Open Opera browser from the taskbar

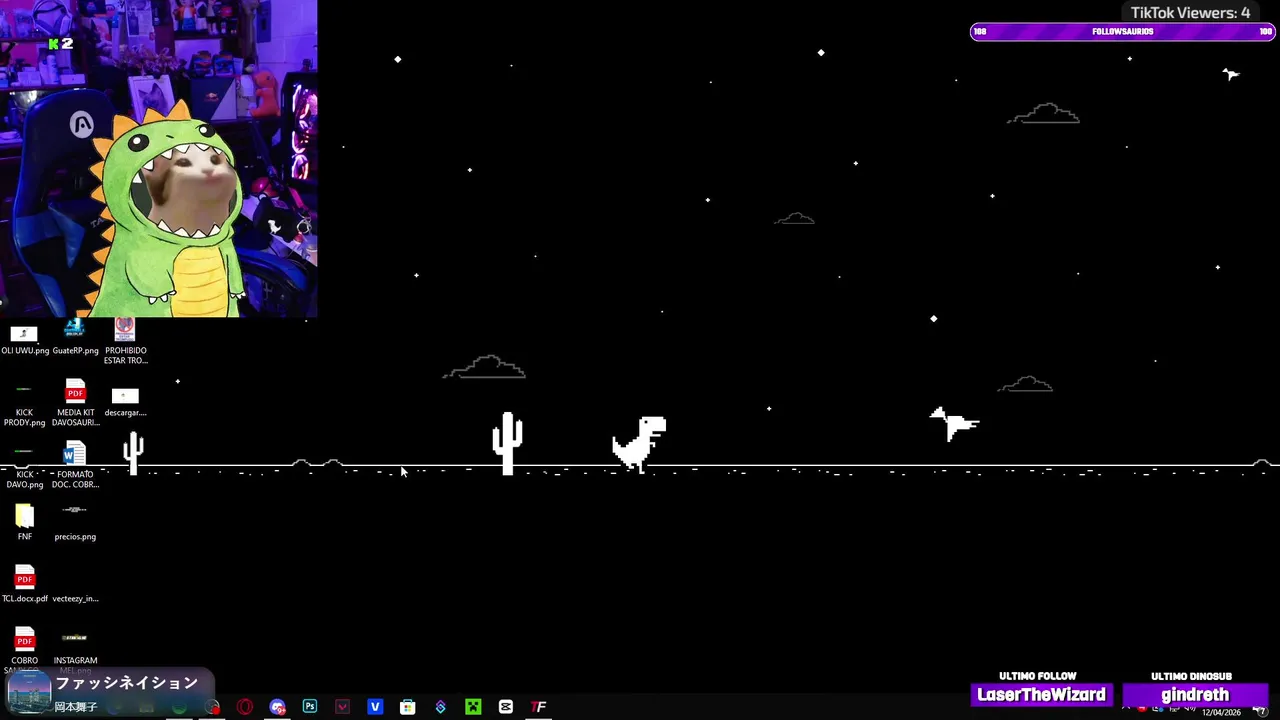[x=244, y=707]
